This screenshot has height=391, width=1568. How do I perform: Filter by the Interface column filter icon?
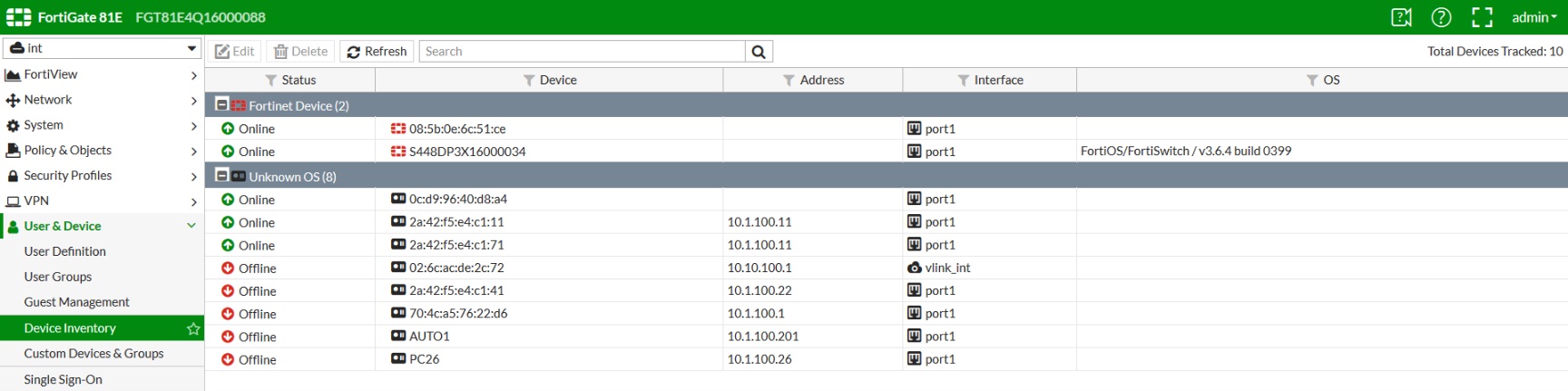(963, 81)
